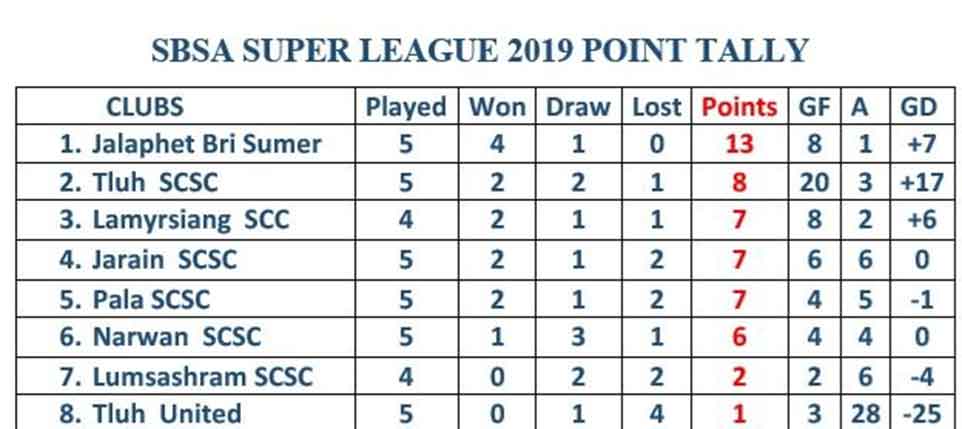The image size is (962, 429).
Task: Select the GD column header
Action: (918, 107)
